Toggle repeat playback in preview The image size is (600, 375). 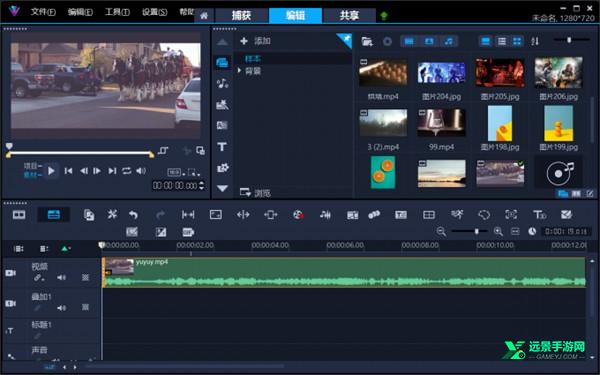[127, 171]
